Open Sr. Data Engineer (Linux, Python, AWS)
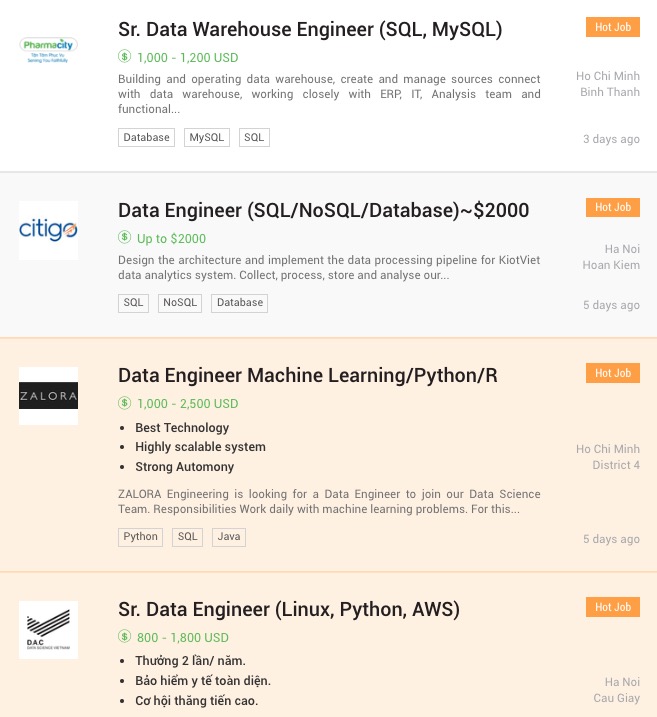The image size is (657, 717). pyautogui.click(x=288, y=609)
